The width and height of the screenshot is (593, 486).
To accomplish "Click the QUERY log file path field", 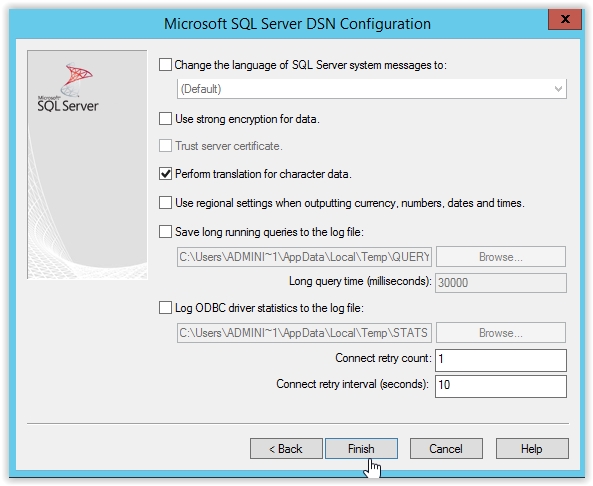I will coord(304,257).
